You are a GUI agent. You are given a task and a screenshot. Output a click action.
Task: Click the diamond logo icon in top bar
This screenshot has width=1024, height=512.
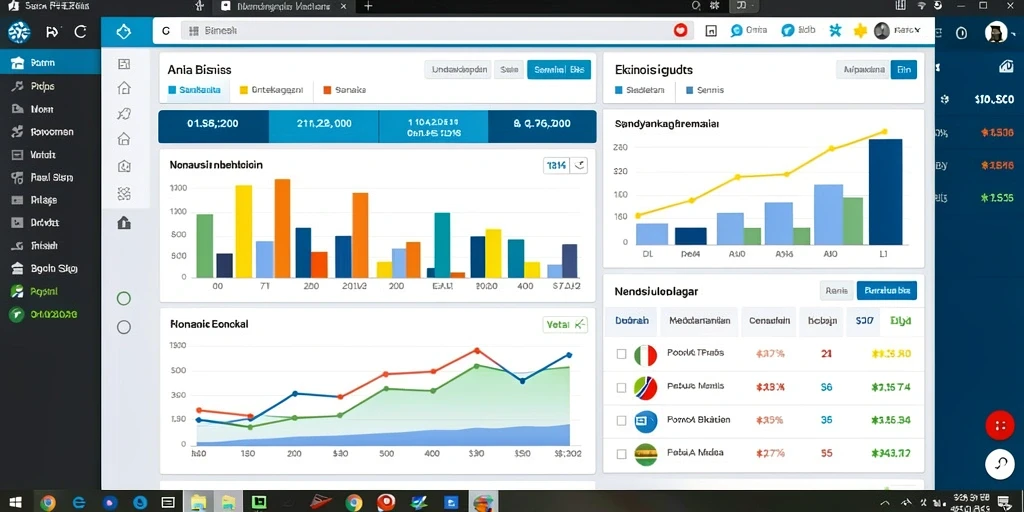123,31
